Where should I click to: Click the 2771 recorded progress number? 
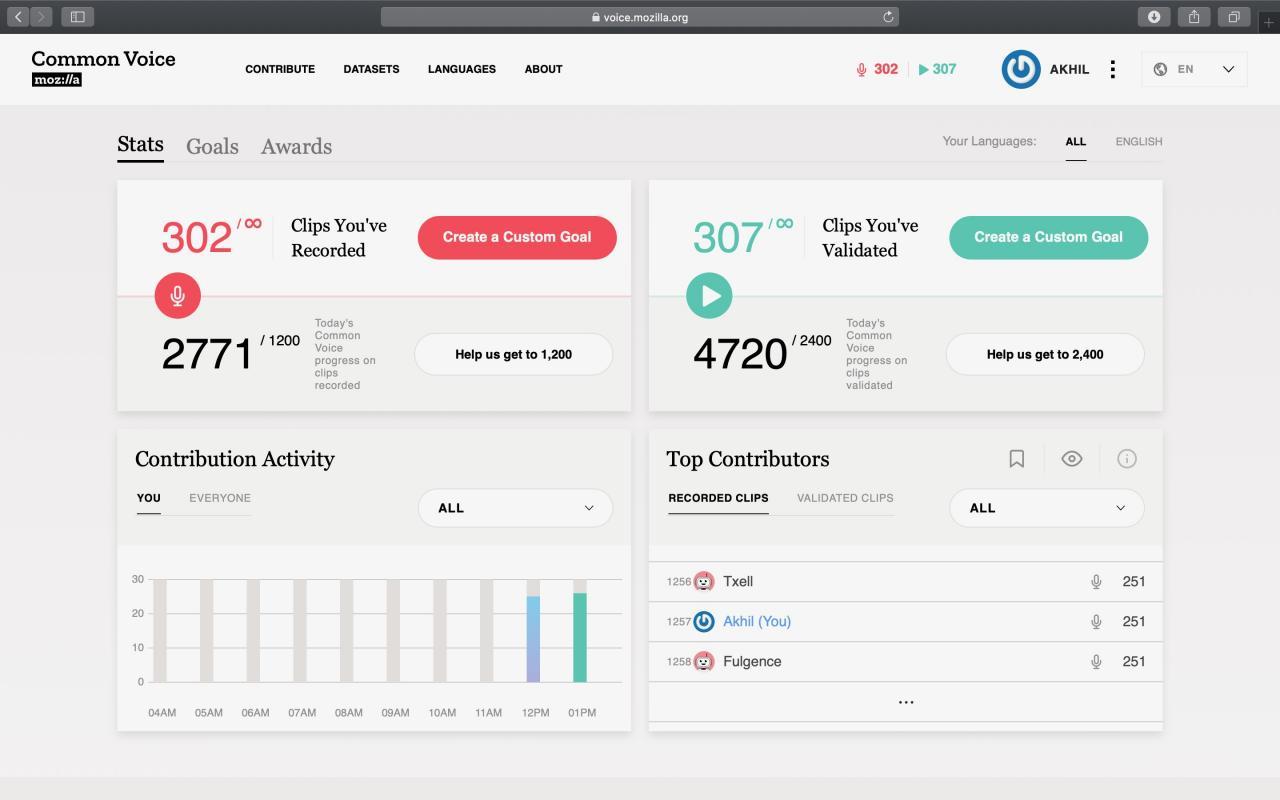tap(207, 354)
